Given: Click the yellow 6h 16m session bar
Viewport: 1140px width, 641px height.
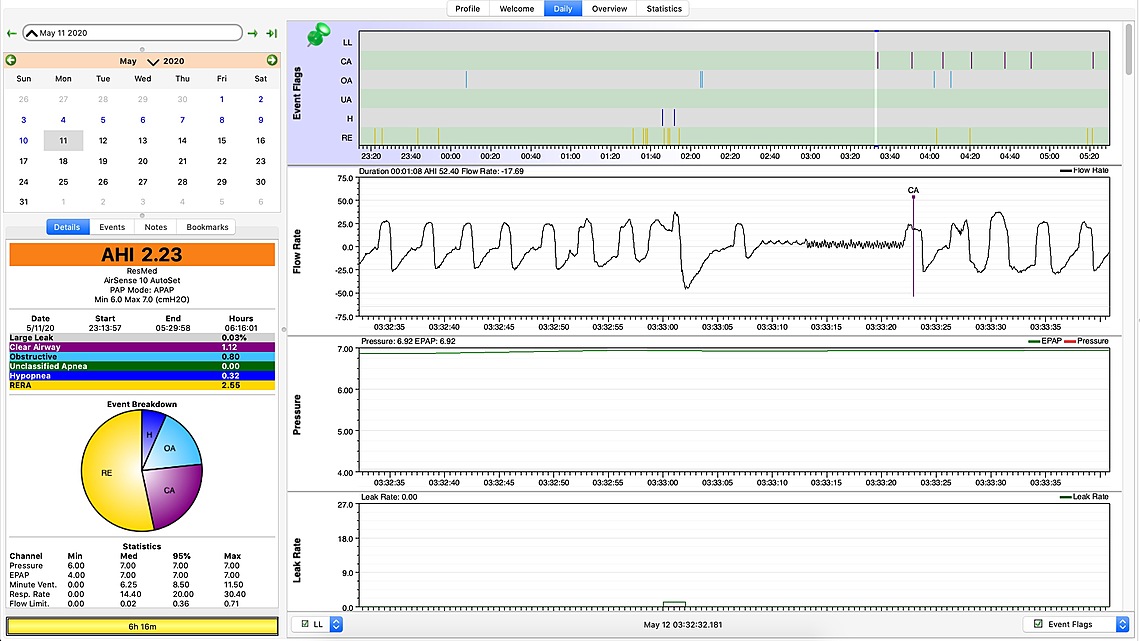Looking at the screenshot, I should [x=142, y=626].
